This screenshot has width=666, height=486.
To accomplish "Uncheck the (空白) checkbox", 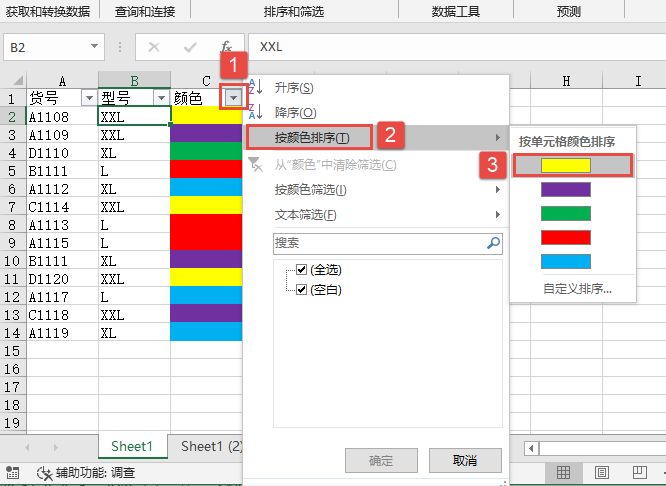I will (x=303, y=289).
